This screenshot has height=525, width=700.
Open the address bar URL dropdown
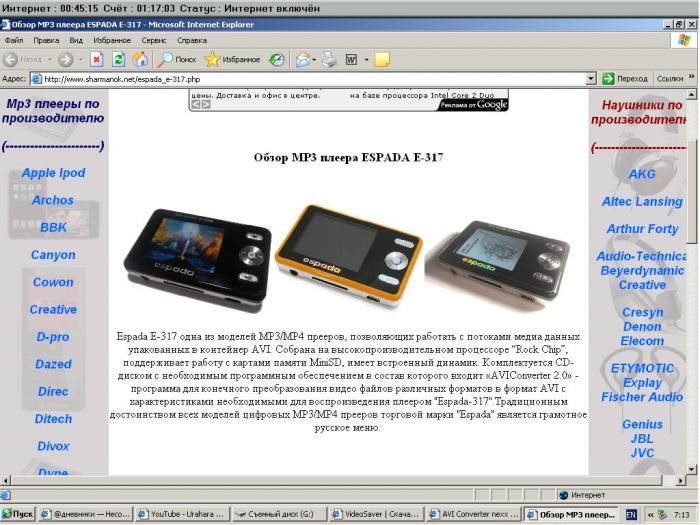point(591,79)
